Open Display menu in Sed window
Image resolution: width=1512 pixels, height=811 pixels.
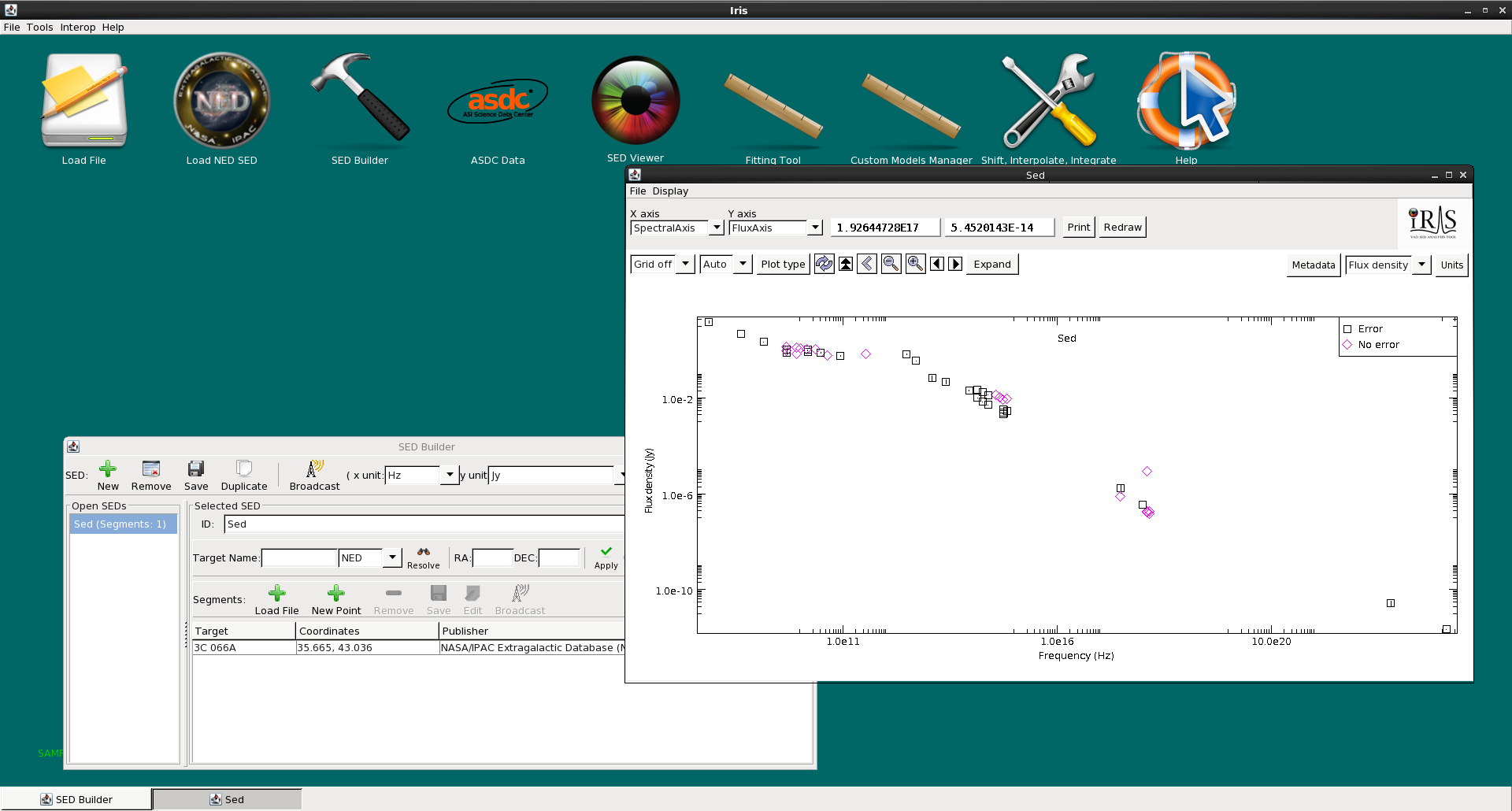670,191
